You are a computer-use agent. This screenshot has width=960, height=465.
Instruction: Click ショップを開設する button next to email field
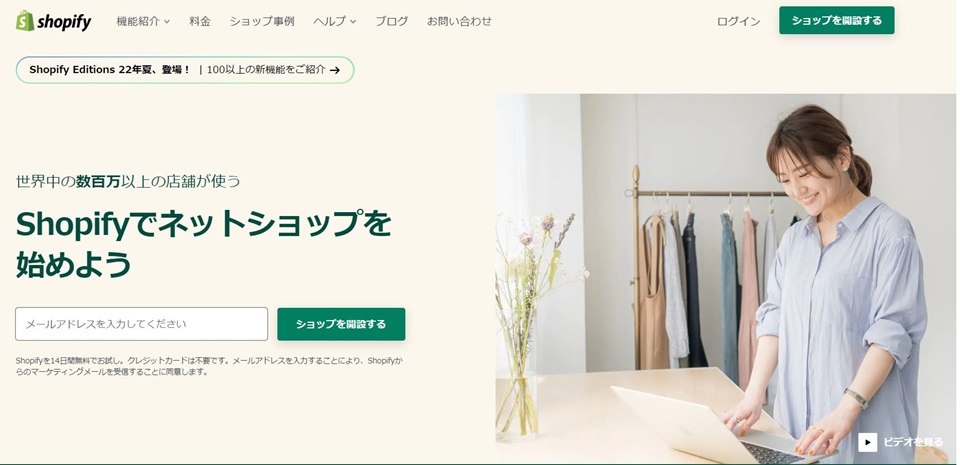[341, 324]
